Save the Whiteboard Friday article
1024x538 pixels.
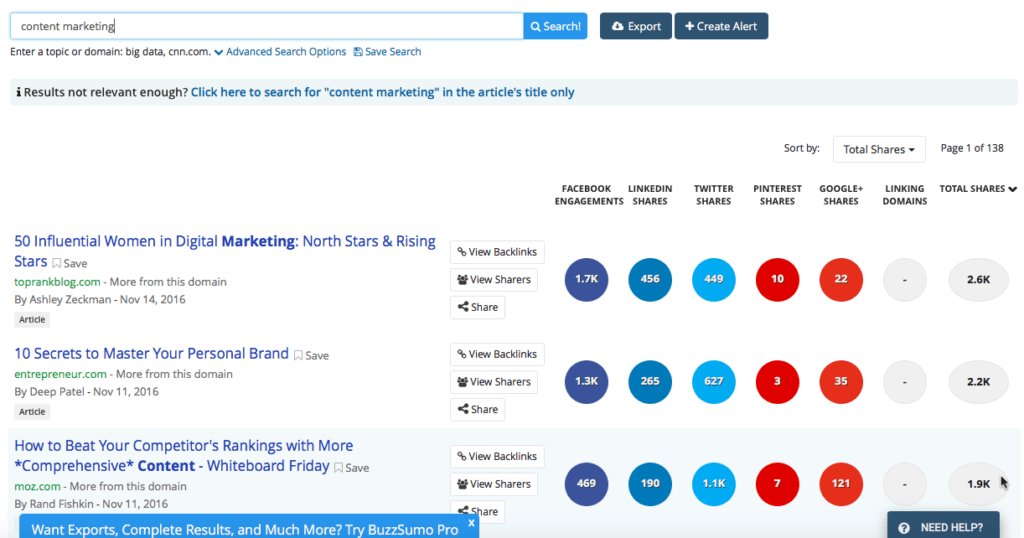(x=351, y=468)
